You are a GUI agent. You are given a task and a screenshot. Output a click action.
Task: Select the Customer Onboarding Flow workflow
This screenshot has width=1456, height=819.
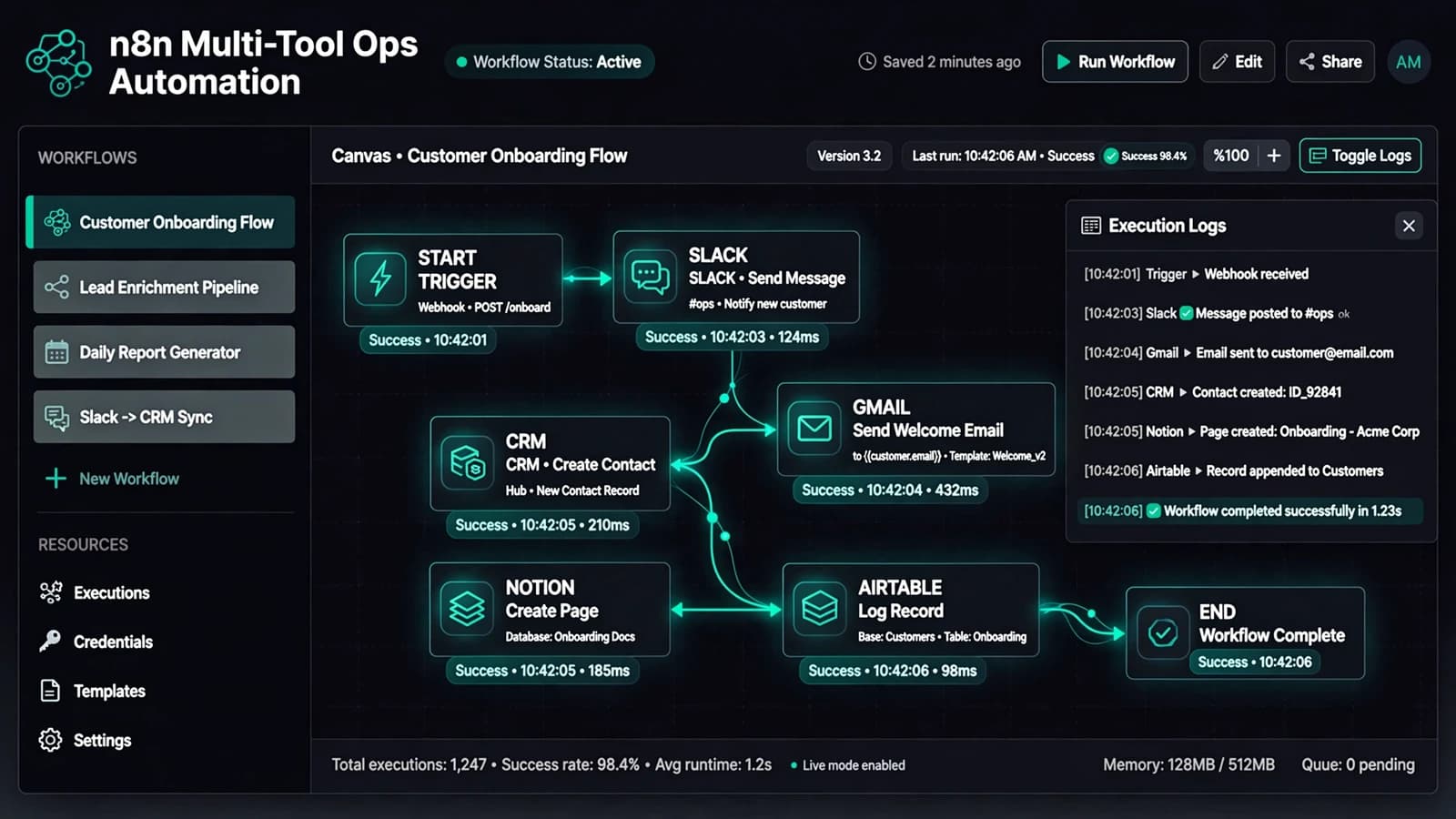pos(160,222)
